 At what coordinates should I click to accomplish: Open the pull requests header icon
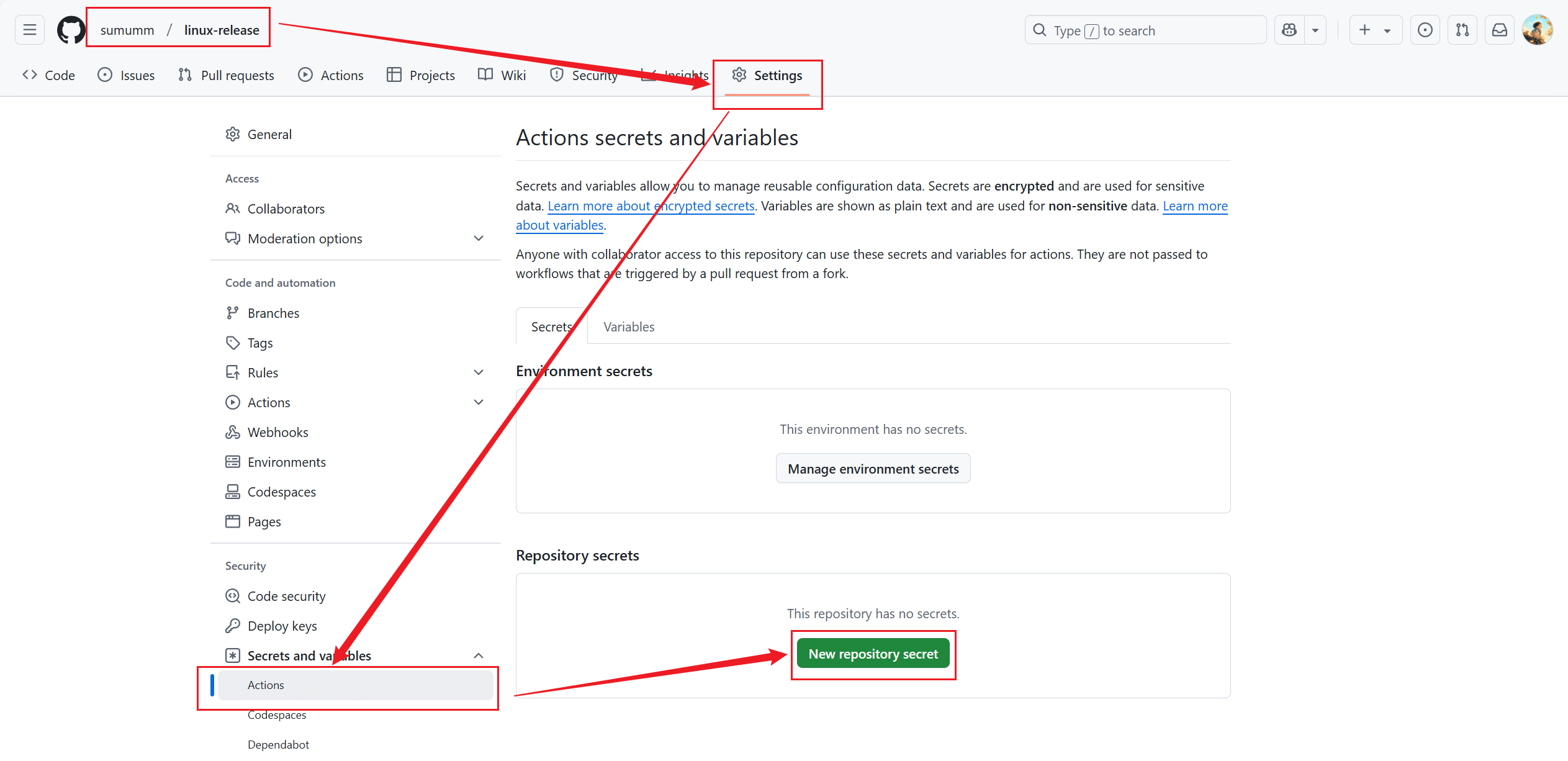[x=1462, y=30]
